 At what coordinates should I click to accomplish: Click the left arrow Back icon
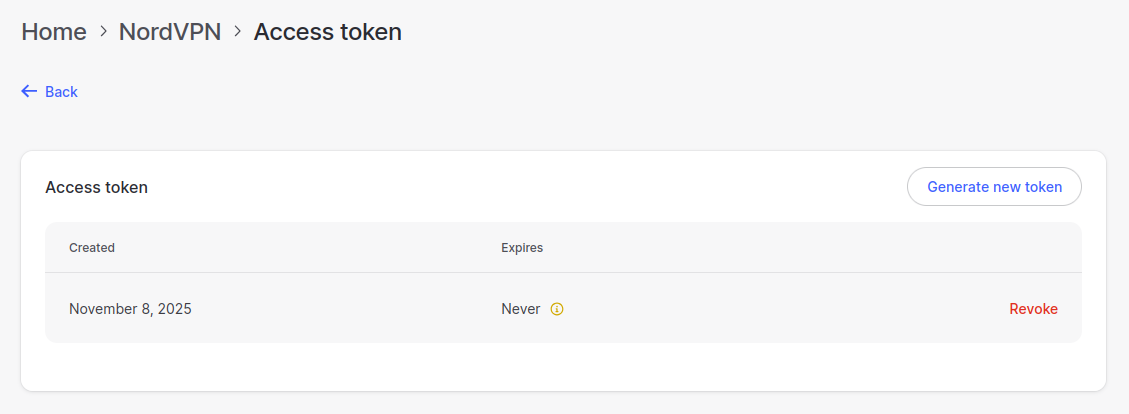pyautogui.click(x=29, y=92)
